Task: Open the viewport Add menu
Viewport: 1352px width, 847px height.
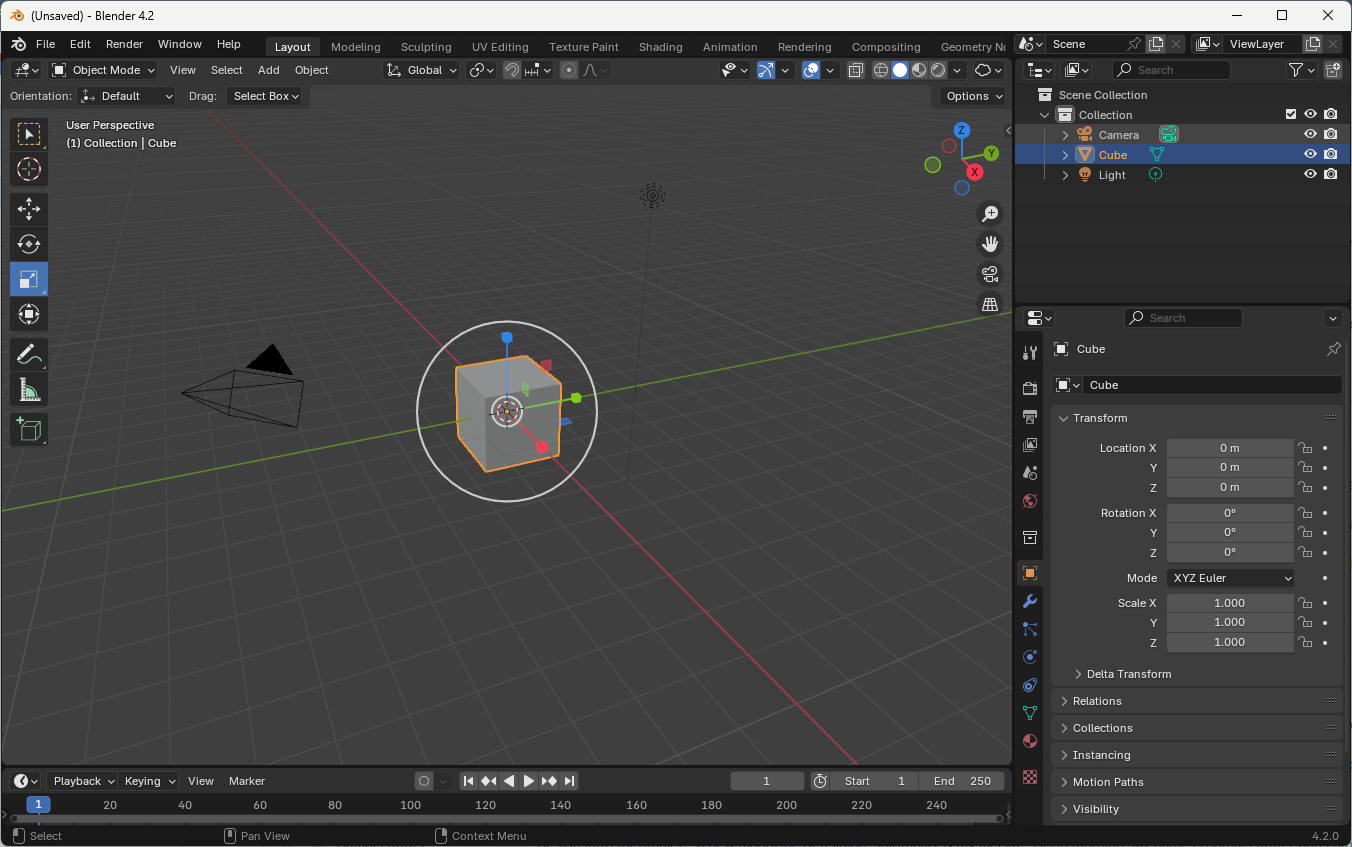Action: (x=269, y=70)
